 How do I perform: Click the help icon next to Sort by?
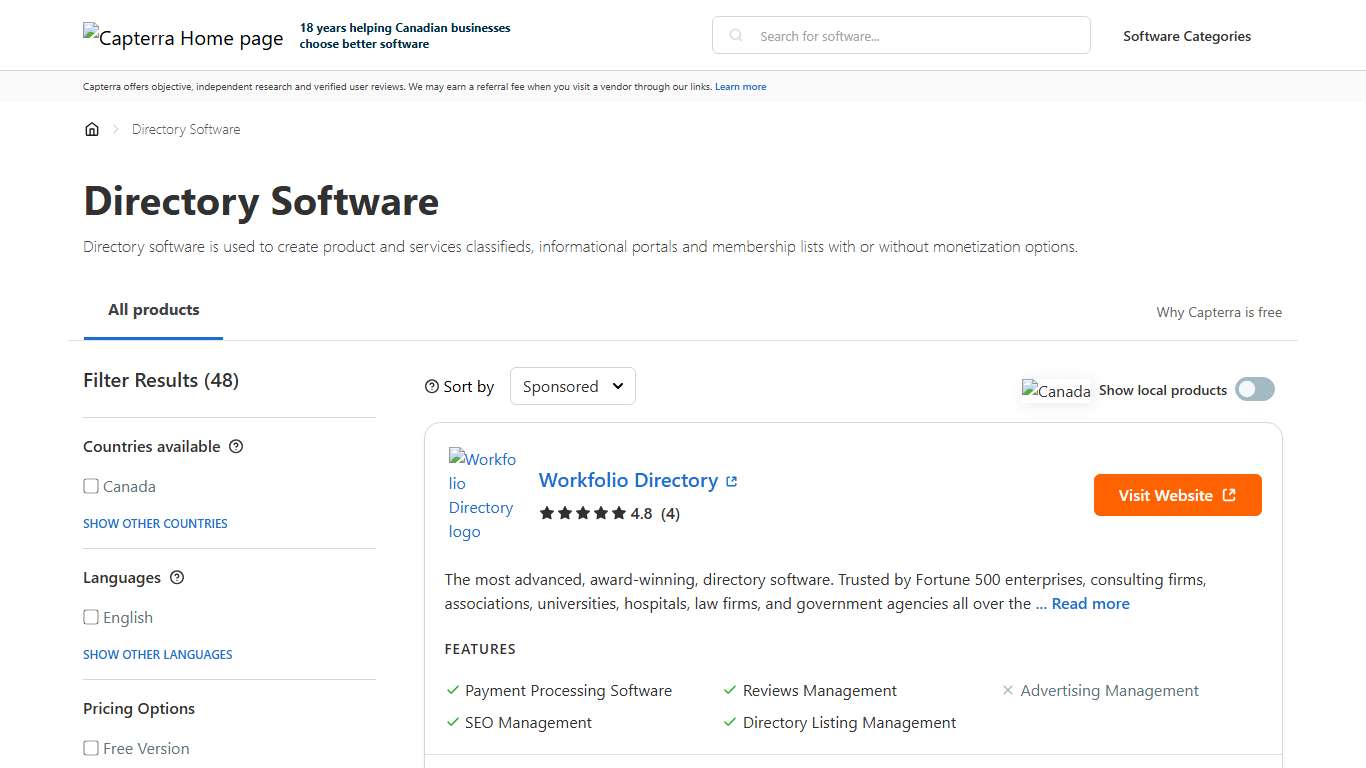431,386
